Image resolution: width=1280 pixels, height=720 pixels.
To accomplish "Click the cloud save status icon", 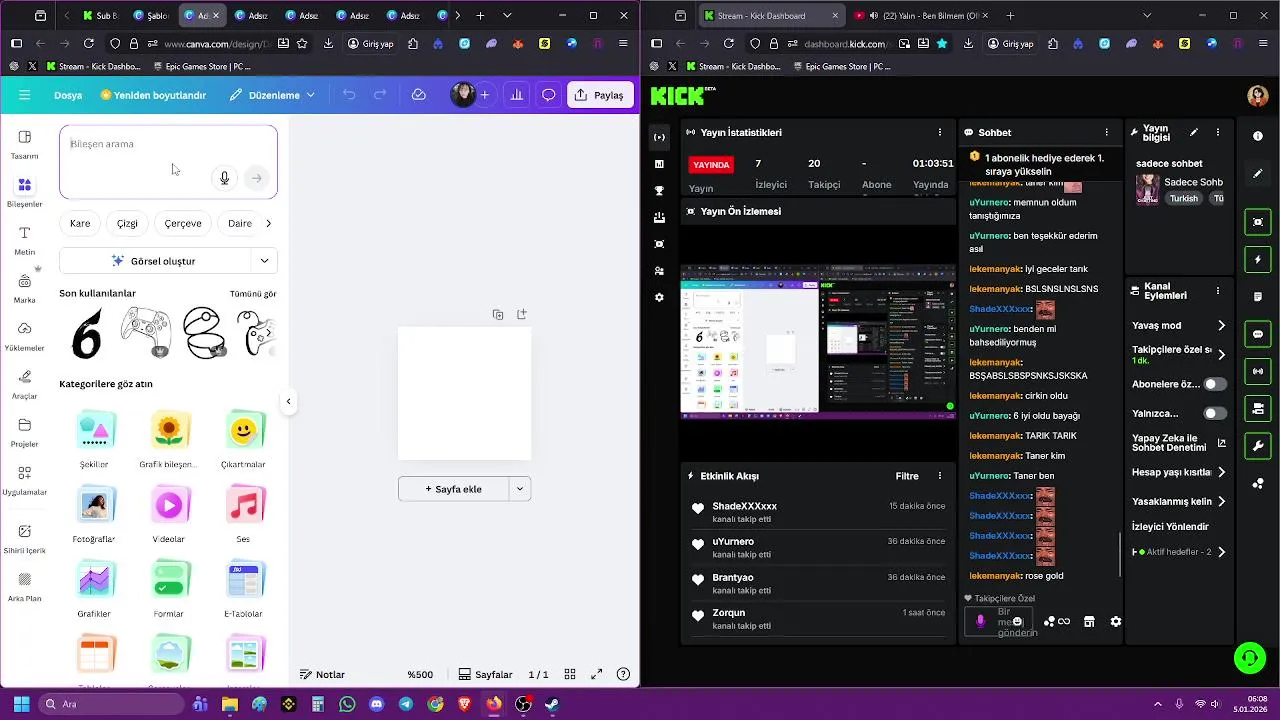I will point(419,95).
